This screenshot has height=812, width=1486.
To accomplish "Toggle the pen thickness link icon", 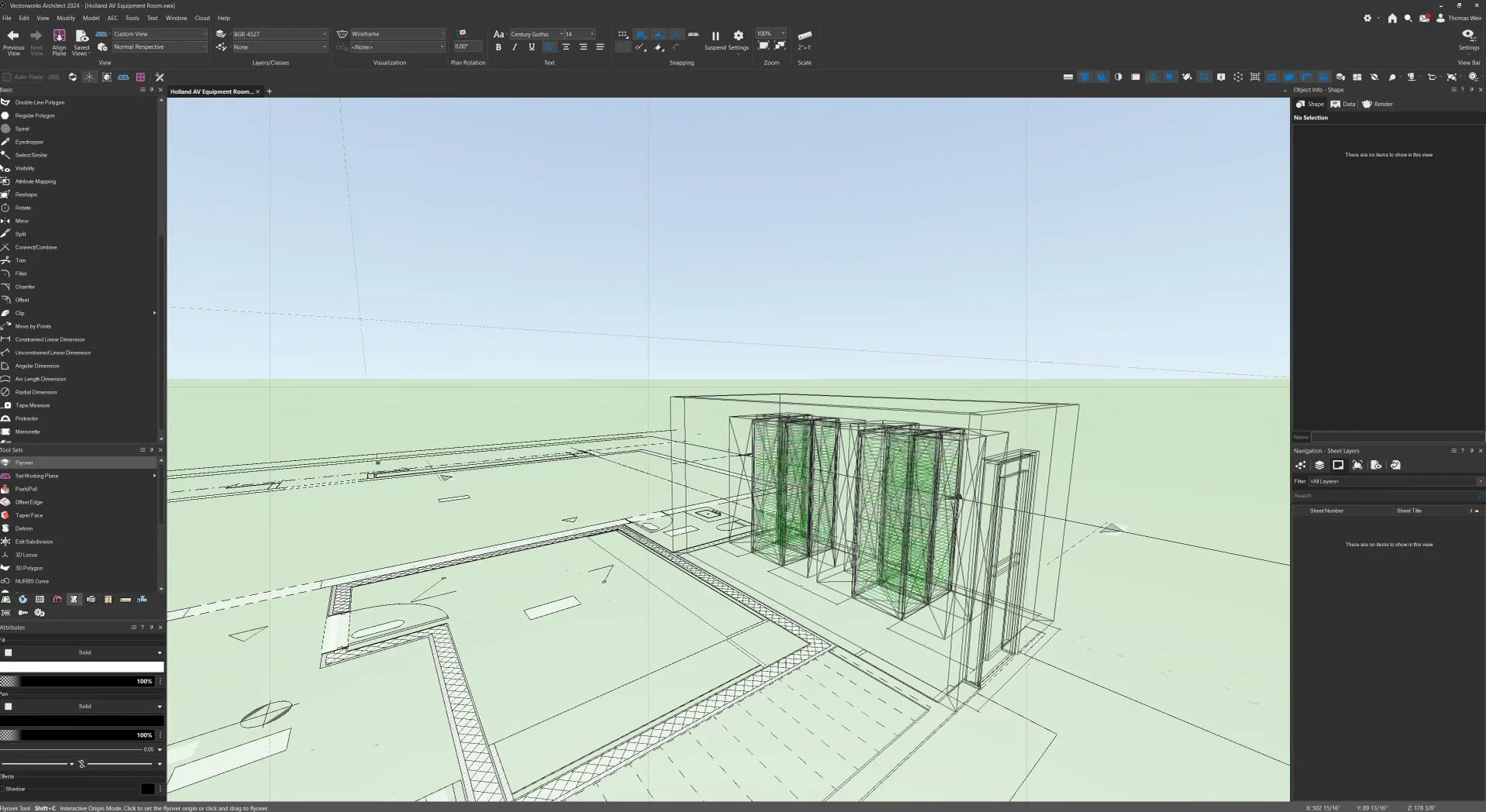I will tap(81, 764).
